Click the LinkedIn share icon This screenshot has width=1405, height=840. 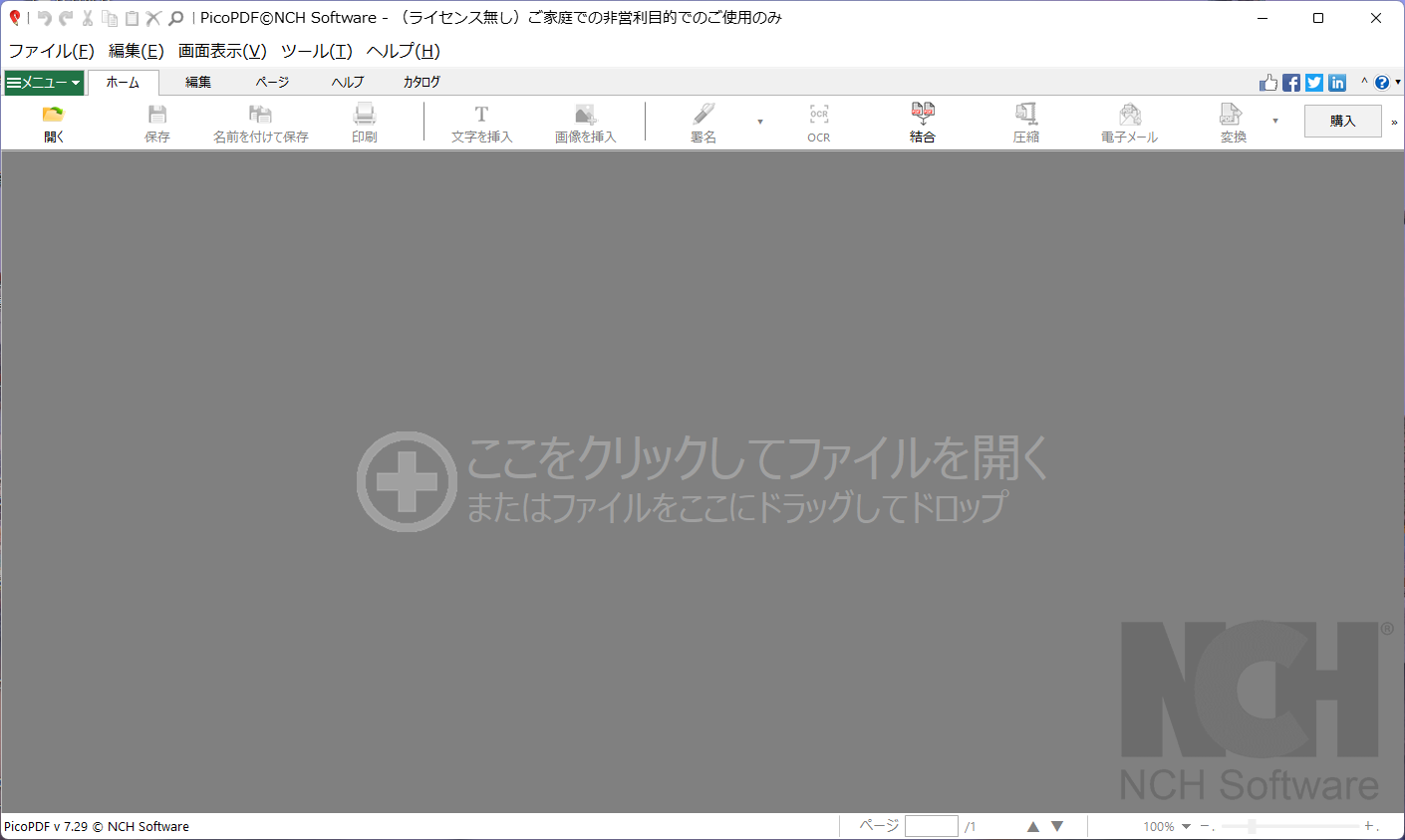[x=1337, y=83]
